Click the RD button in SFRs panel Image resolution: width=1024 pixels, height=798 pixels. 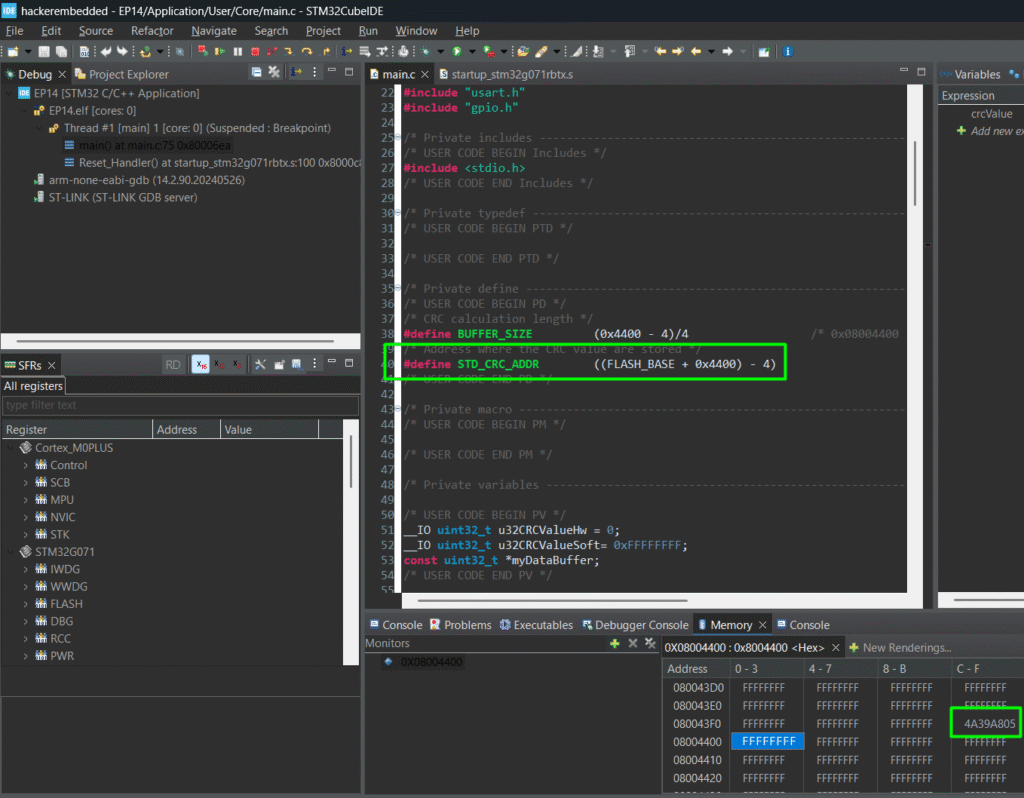[x=173, y=365]
